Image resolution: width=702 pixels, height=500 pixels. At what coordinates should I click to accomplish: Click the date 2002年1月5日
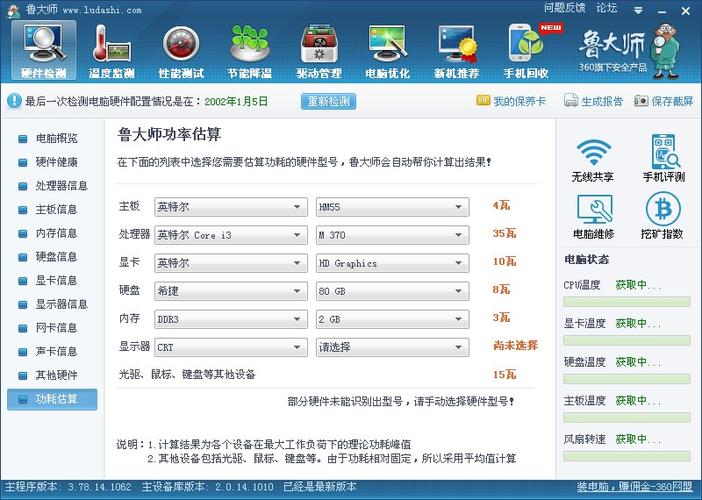236,102
